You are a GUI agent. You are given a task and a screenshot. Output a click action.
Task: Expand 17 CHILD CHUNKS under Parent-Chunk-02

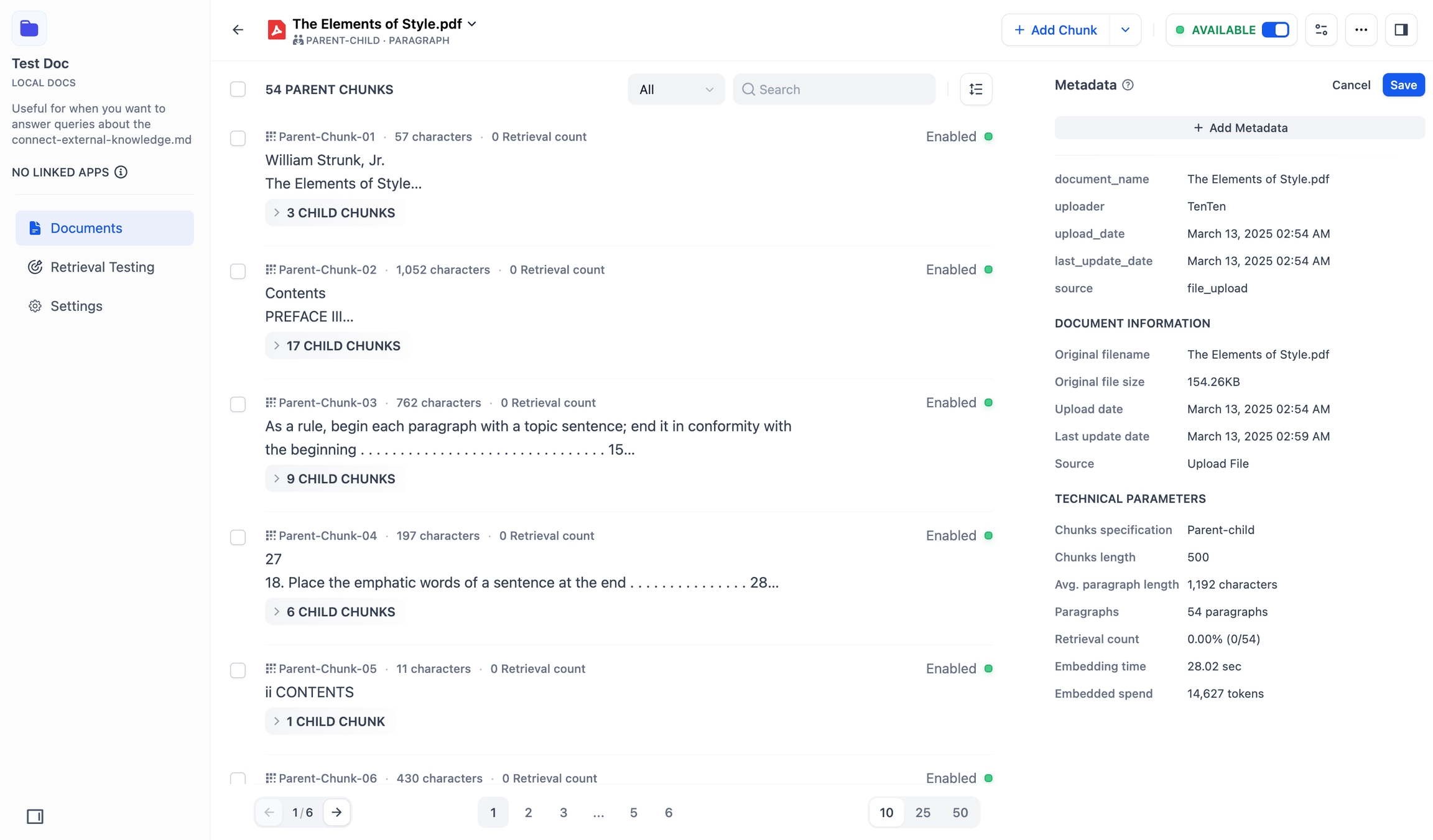pyautogui.click(x=337, y=346)
